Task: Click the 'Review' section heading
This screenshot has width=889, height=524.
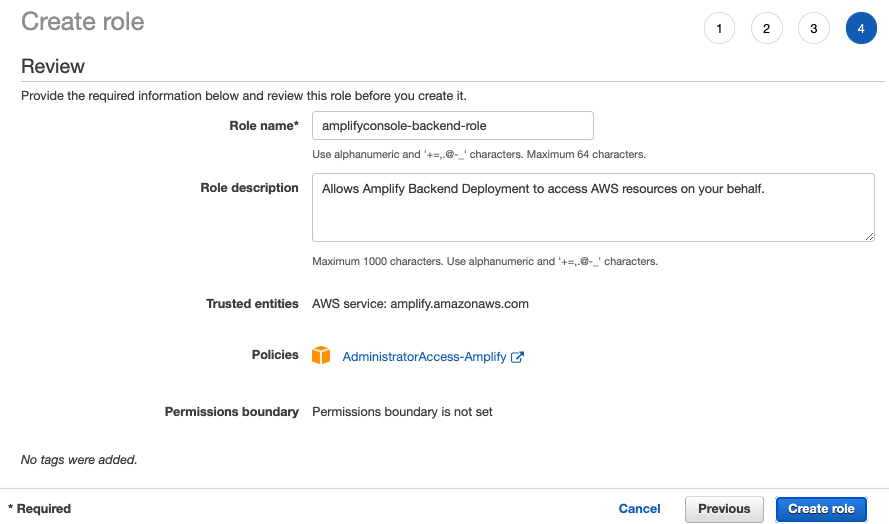Action: point(53,66)
